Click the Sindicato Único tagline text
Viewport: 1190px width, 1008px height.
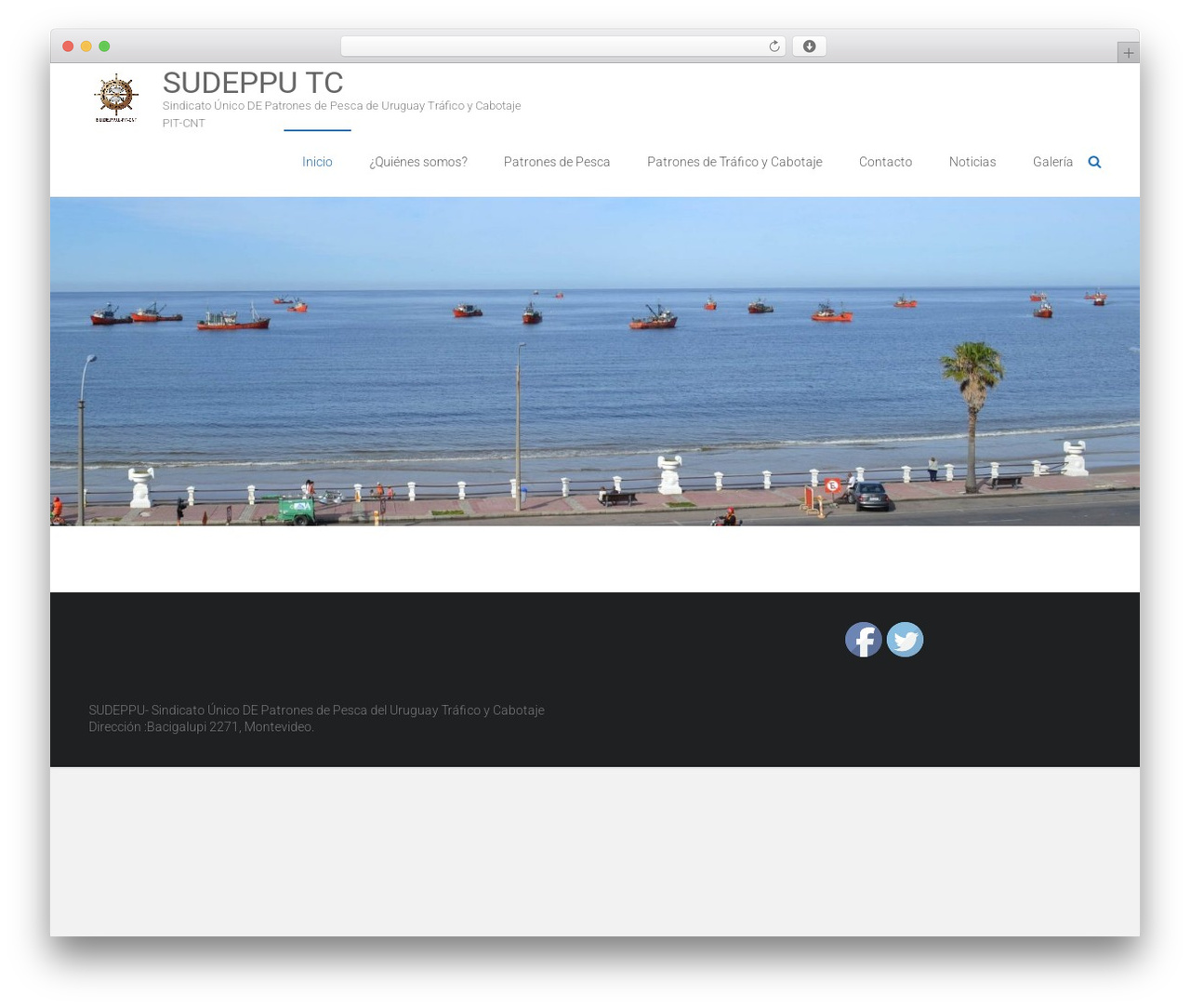tap(341, 114)
